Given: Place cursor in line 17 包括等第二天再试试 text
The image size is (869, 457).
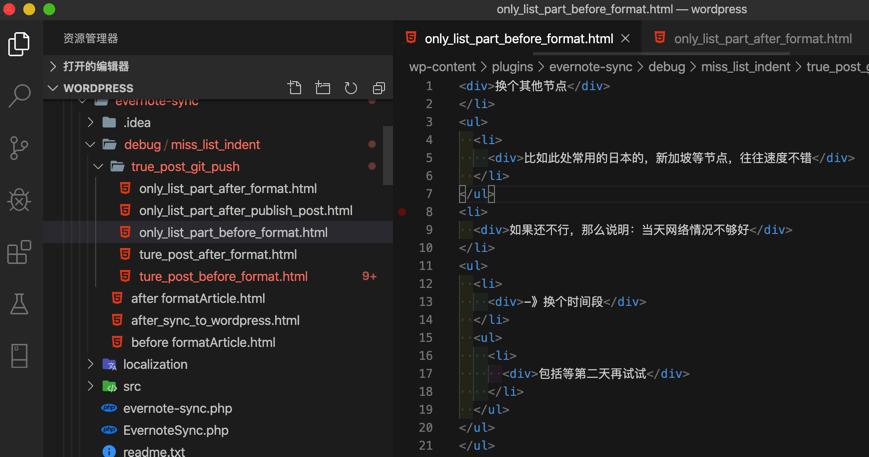Looking at the screenshot, I should pos(592,374).
